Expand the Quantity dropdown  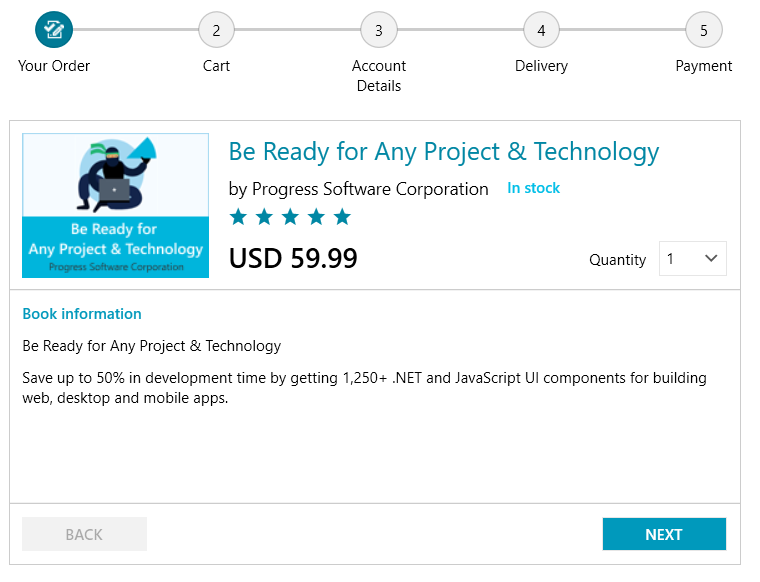692,259
